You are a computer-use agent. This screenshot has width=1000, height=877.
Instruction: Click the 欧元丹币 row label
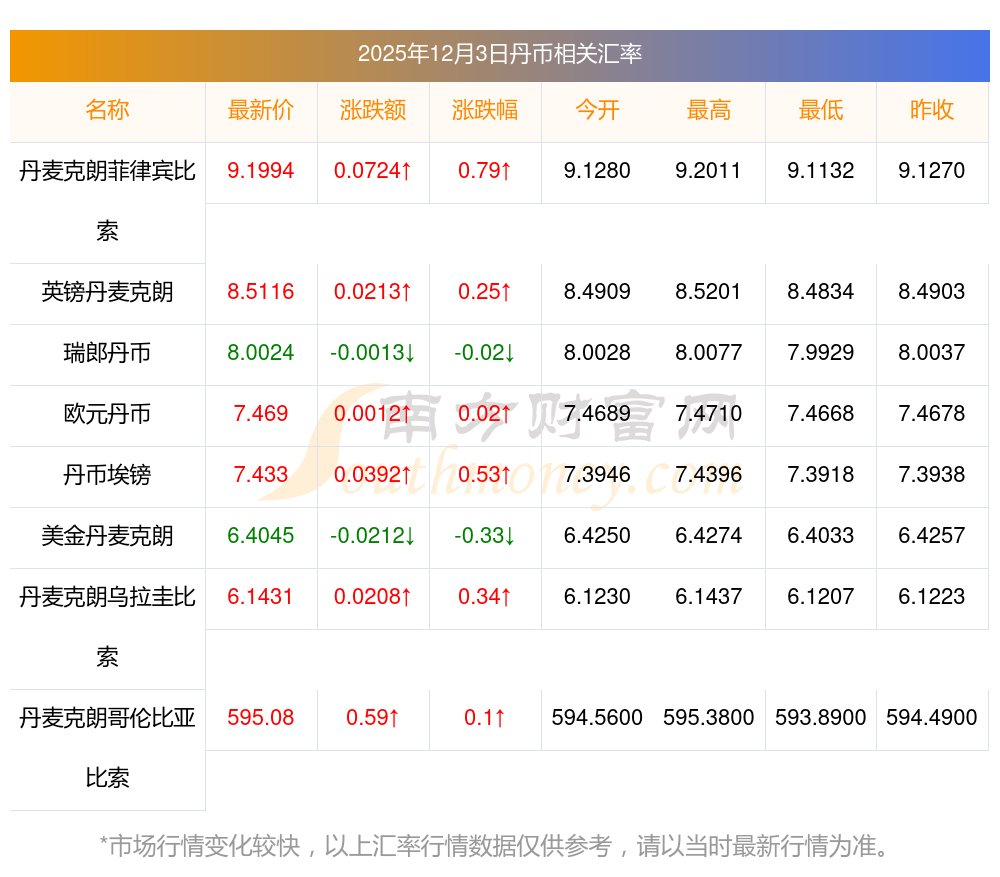point(107,414)
